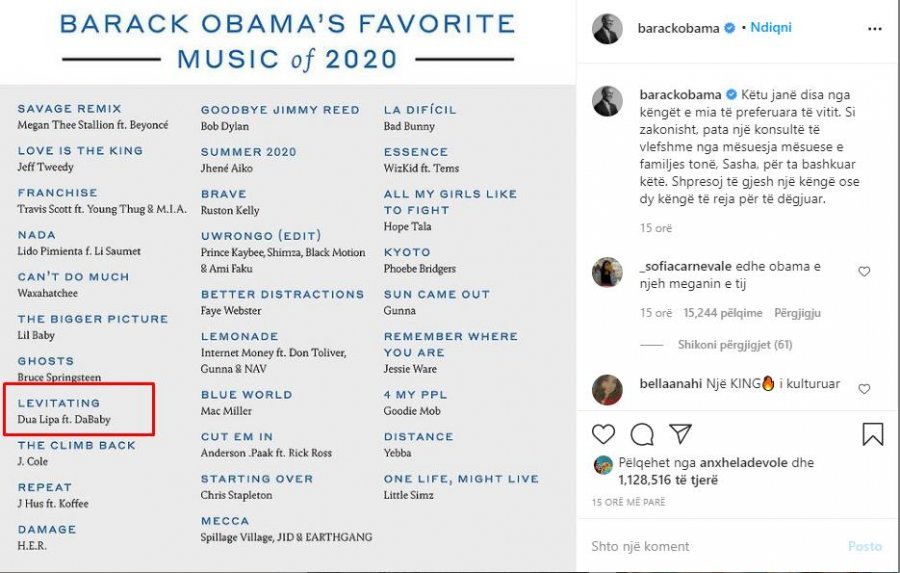
Task: Open bellaanahi's profile avatar
Action: click(607, 389)
